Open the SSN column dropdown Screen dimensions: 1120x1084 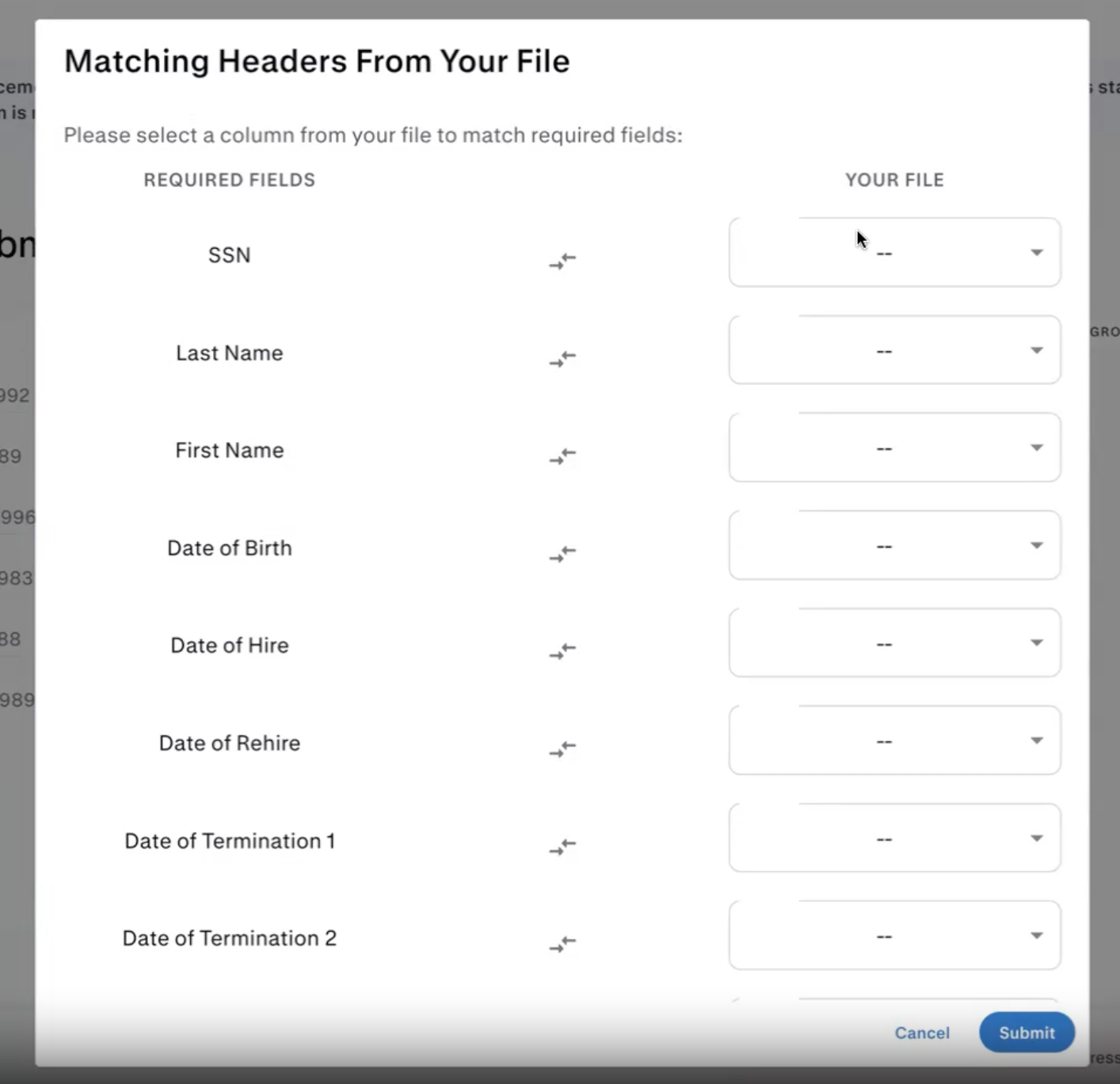point(894,253)
